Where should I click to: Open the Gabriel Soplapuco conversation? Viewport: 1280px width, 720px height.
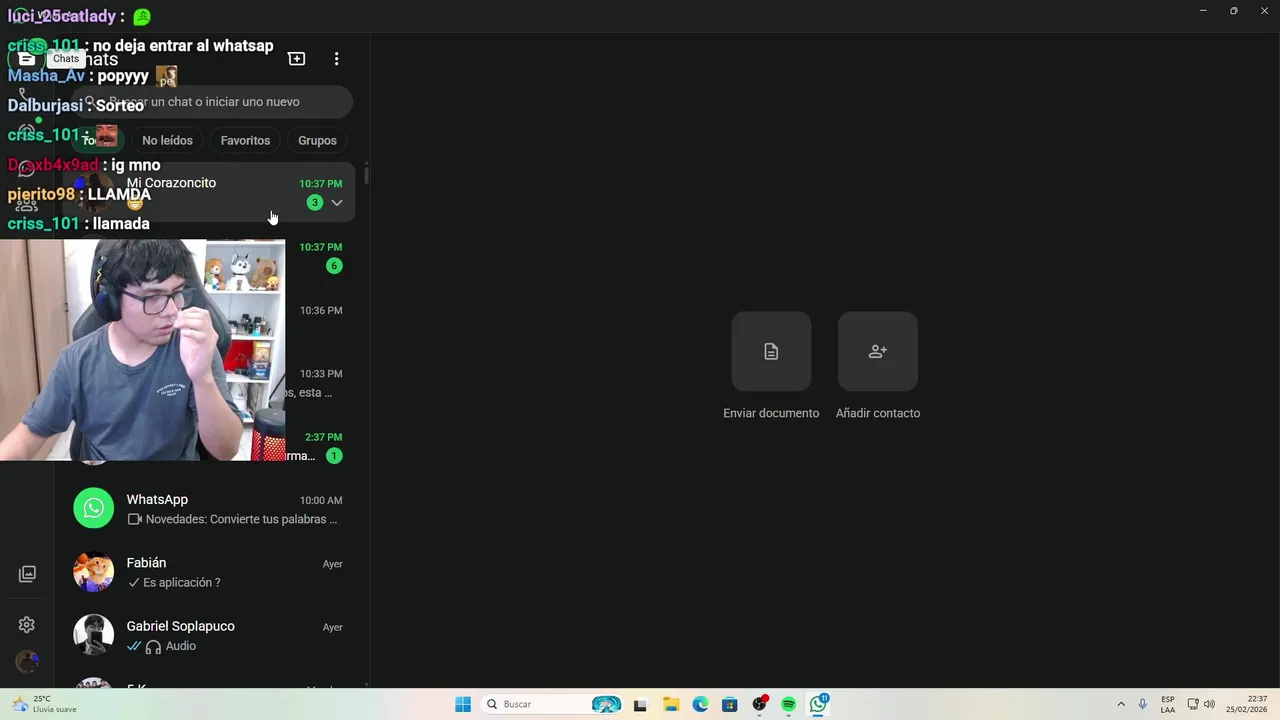[208, 636]
